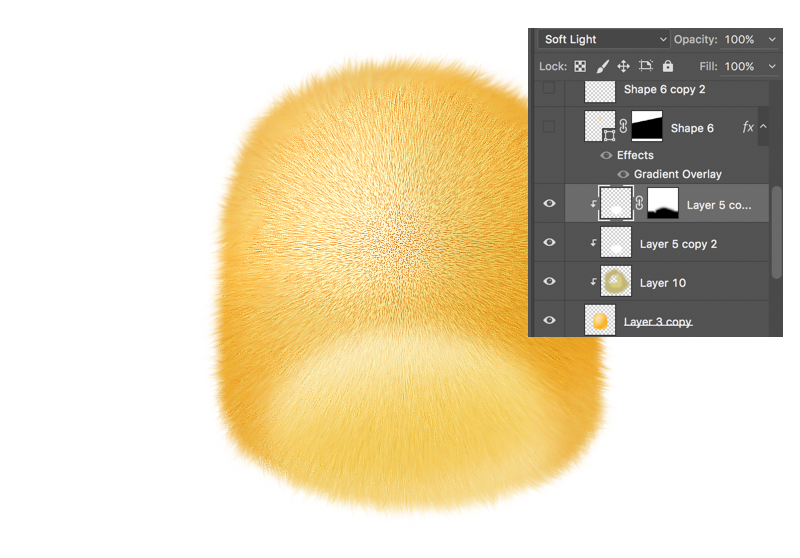The width and height of the screenshot is (800, 558).
Task: Click the artboard auto-nesting lock icon
Action: [x=646, y=66]
